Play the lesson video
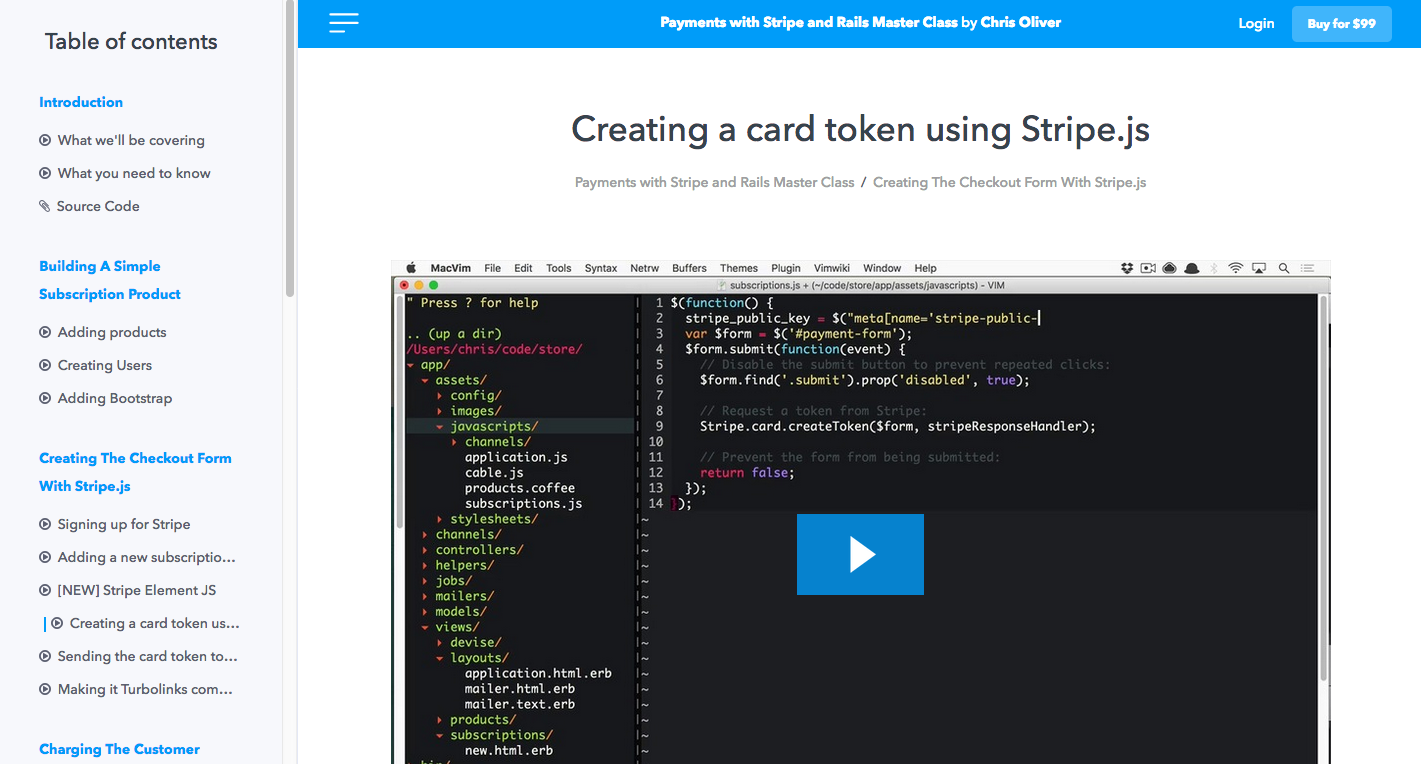The height and width of the screenshot is (764, 1421). 860,554
